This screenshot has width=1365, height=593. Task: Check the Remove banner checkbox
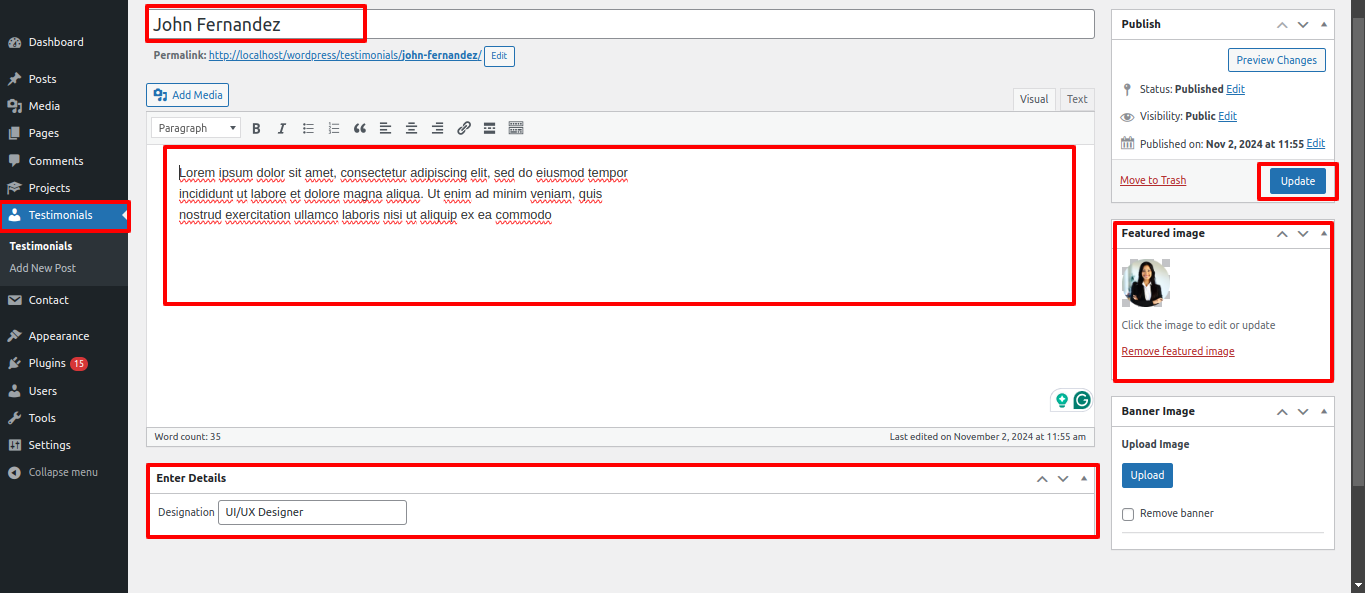pos(1128,514)
